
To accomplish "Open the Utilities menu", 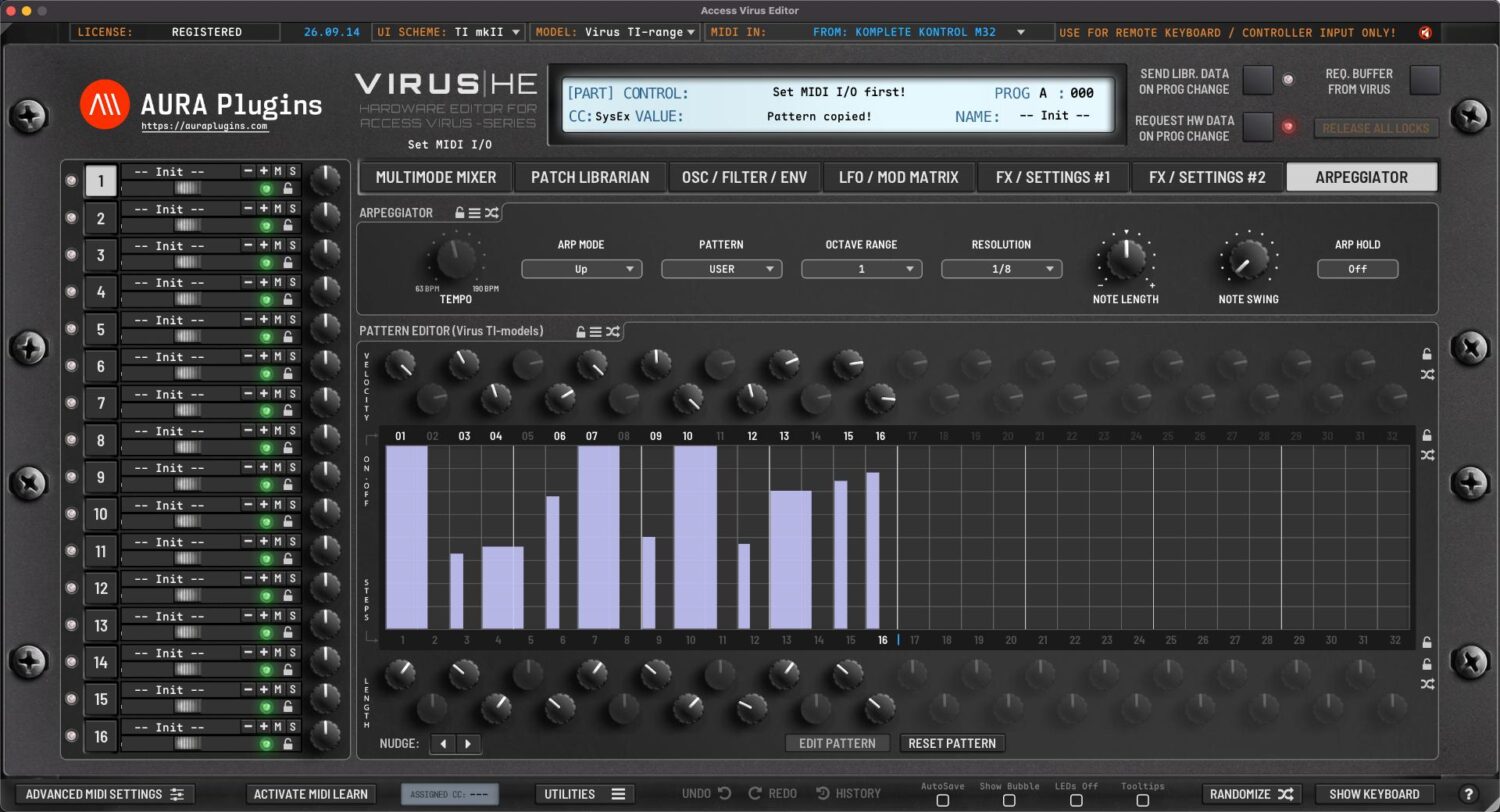I will coord(584,794).
